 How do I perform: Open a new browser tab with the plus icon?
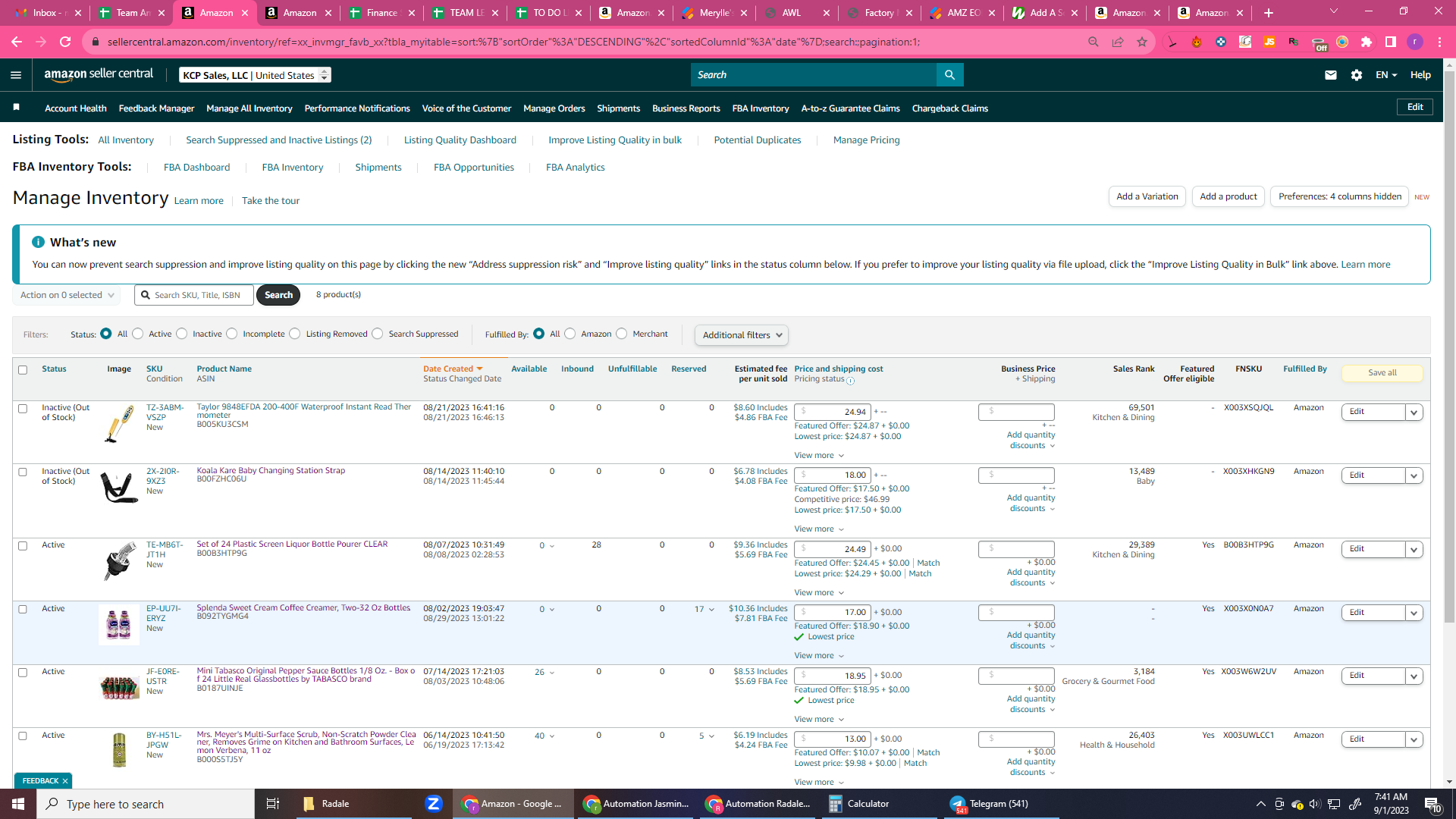1269,13
